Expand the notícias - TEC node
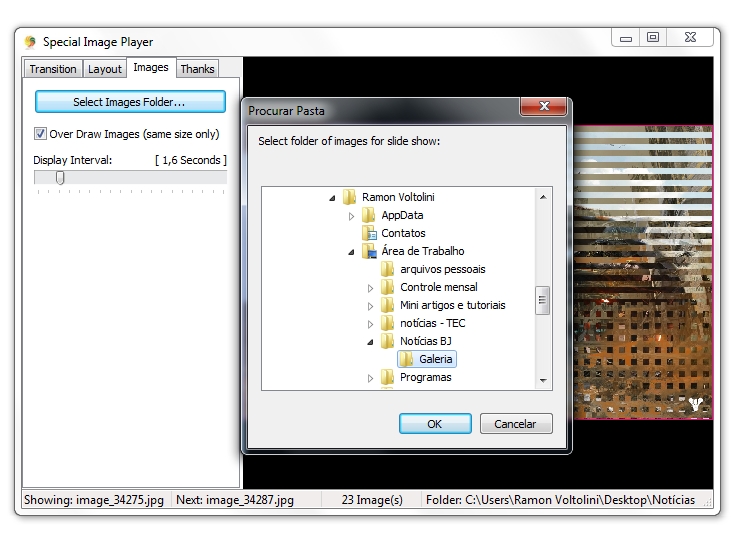Screen dimensions: 732x541 point(371,324)
